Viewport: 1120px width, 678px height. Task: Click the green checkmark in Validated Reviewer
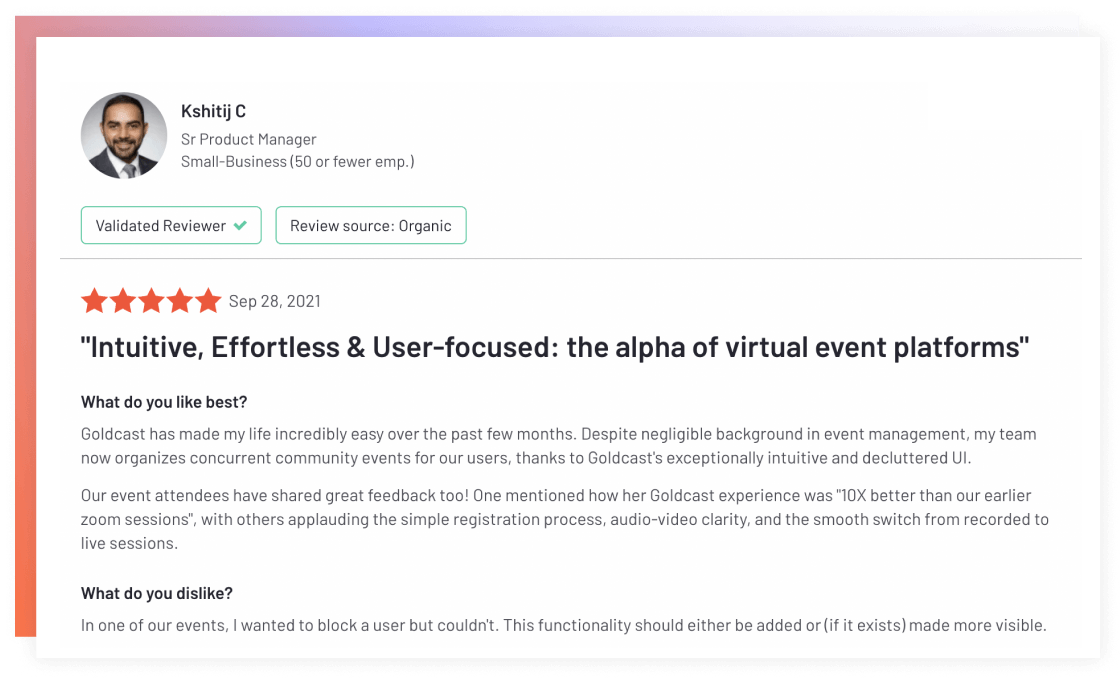241,225
